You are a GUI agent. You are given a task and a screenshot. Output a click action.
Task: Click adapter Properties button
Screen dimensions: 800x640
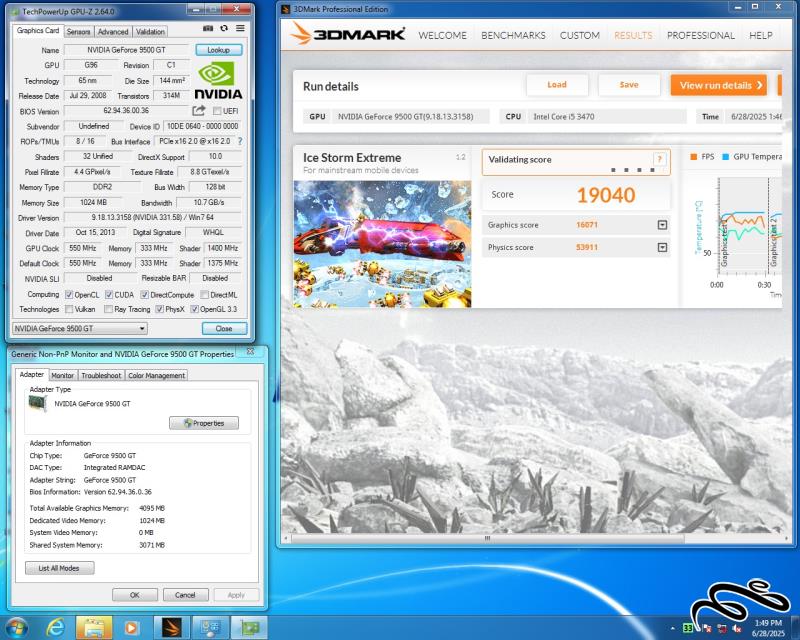[204, 423]
